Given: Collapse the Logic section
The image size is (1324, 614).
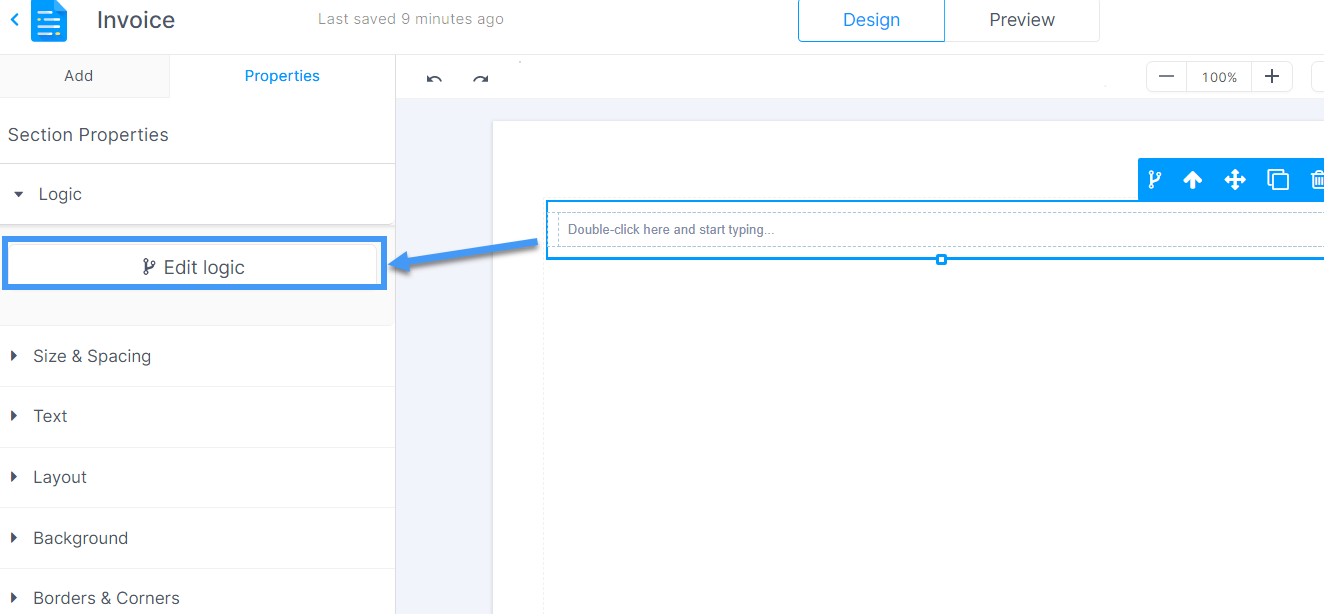Looking at the screenshot, I should coord(18,195).
